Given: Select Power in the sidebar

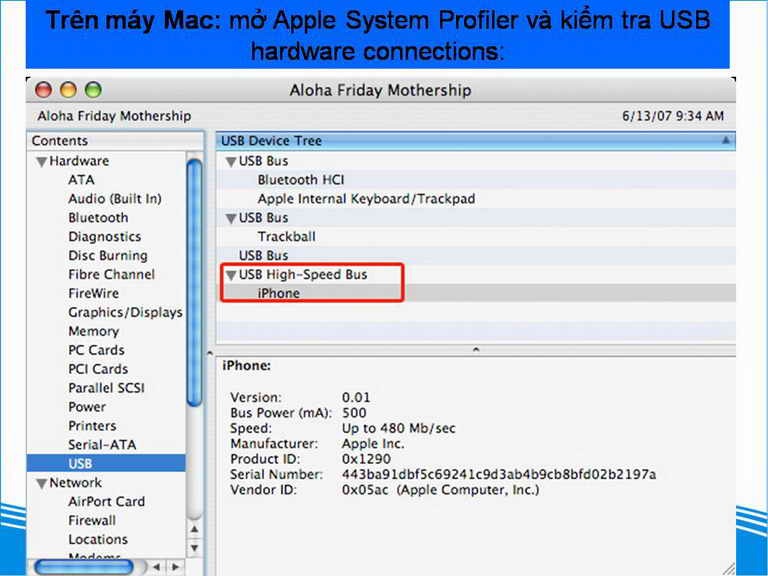Looking at the screenshot, I should pos(87,407).
